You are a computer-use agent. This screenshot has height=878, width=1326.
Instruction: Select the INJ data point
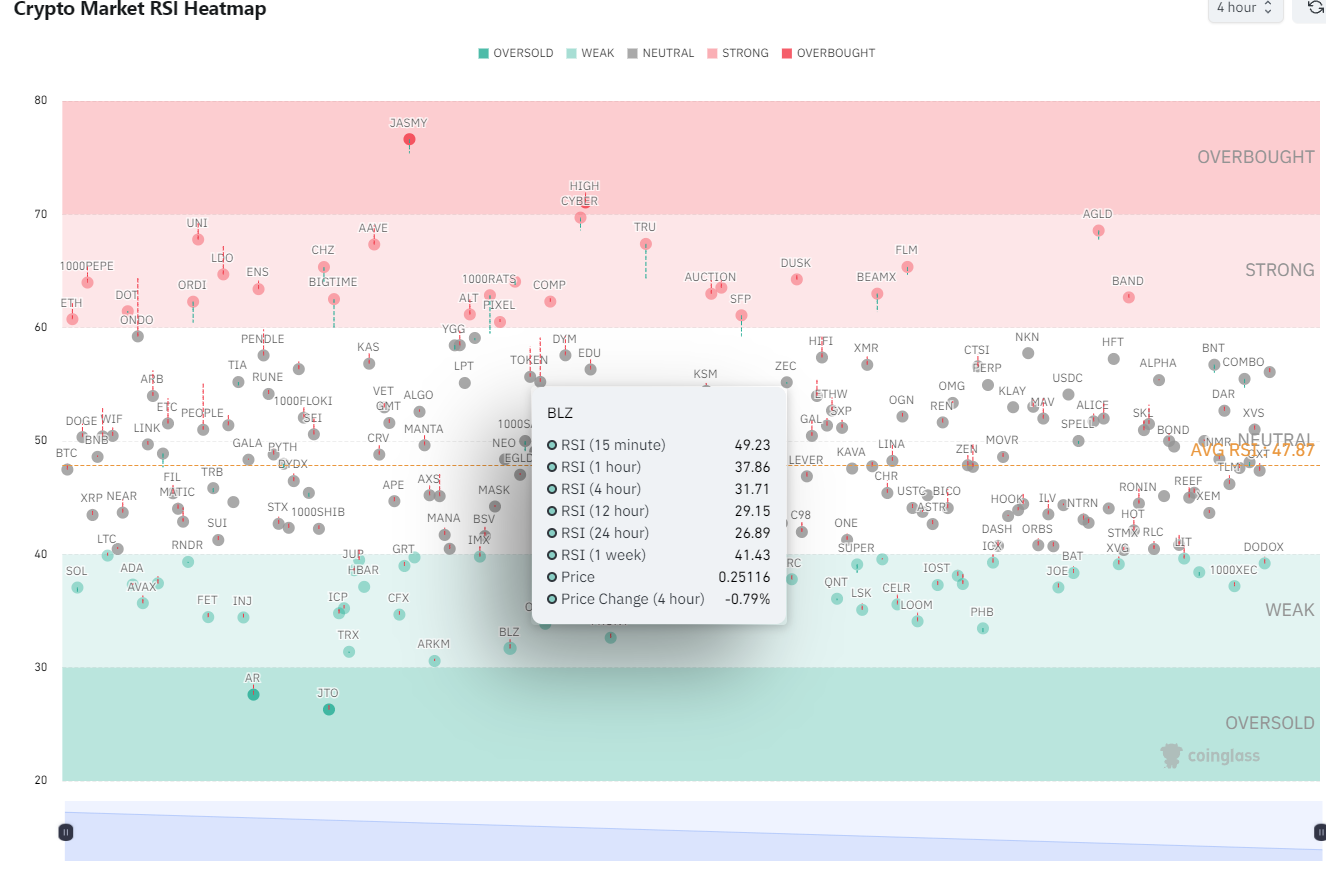tap(243, 617)
